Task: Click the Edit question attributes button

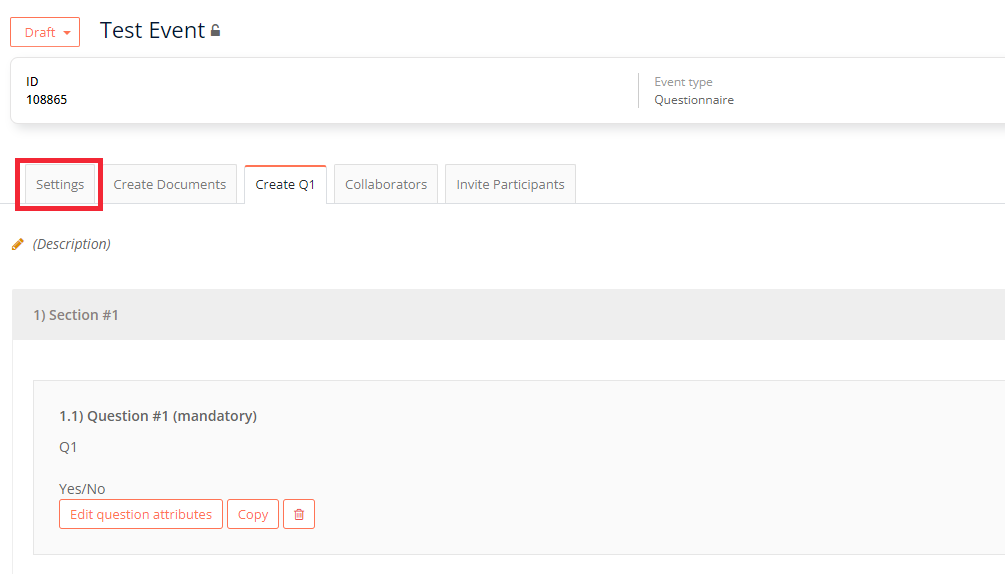Action: pos(141,514)
